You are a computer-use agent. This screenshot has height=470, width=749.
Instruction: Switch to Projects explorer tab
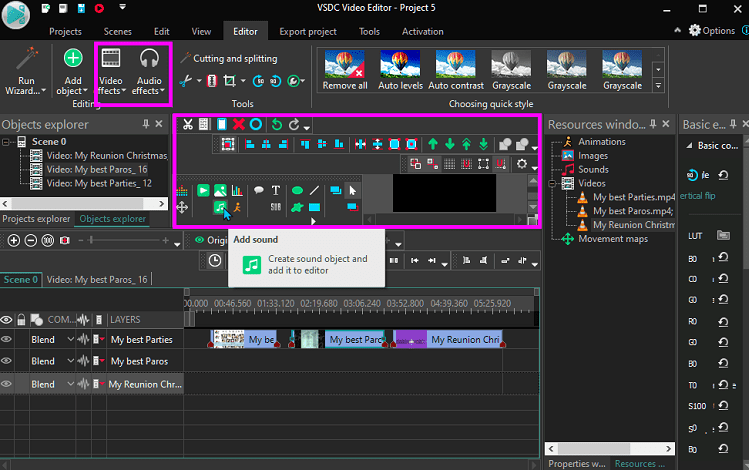(36, 219)
